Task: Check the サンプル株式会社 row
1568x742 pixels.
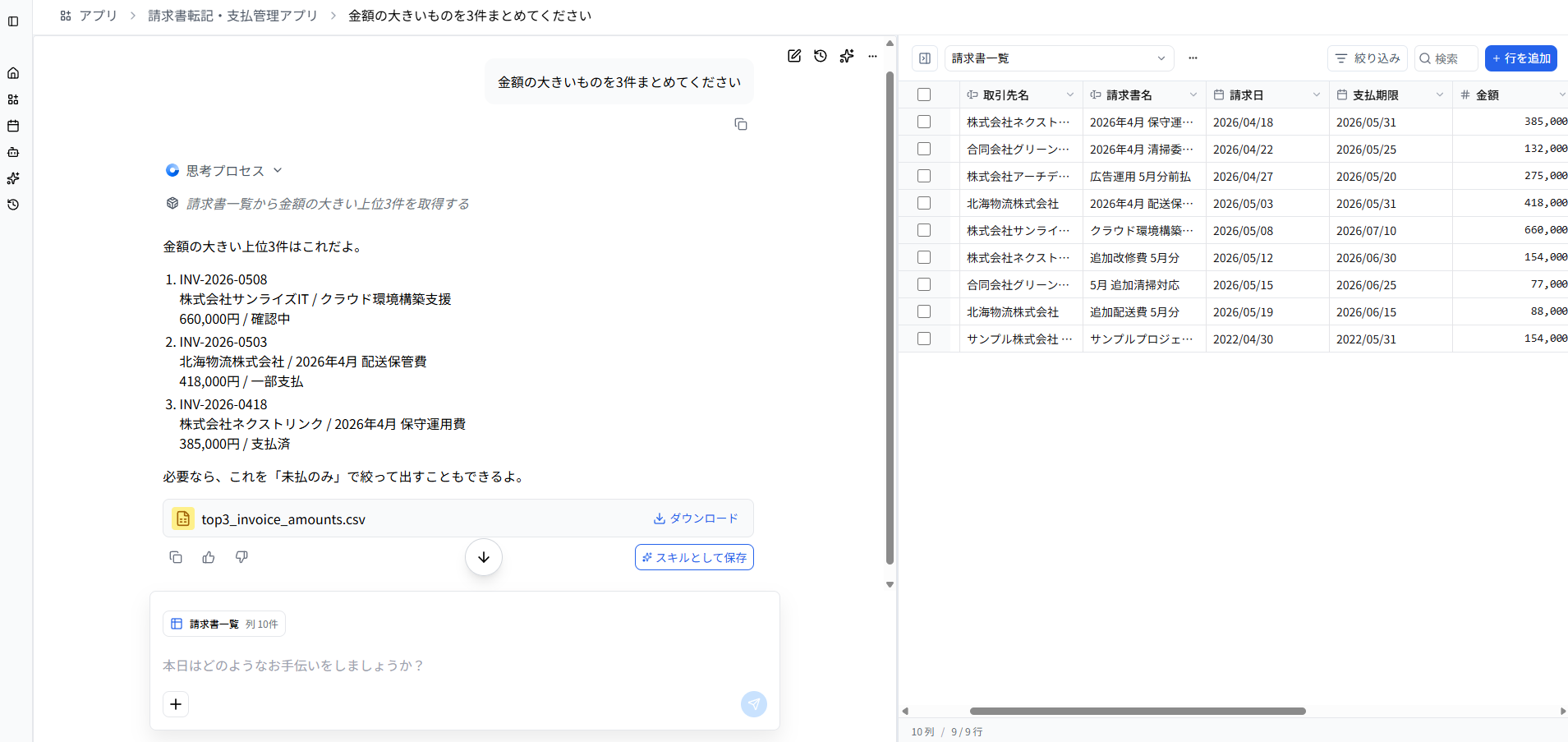Action: (924, 339)
